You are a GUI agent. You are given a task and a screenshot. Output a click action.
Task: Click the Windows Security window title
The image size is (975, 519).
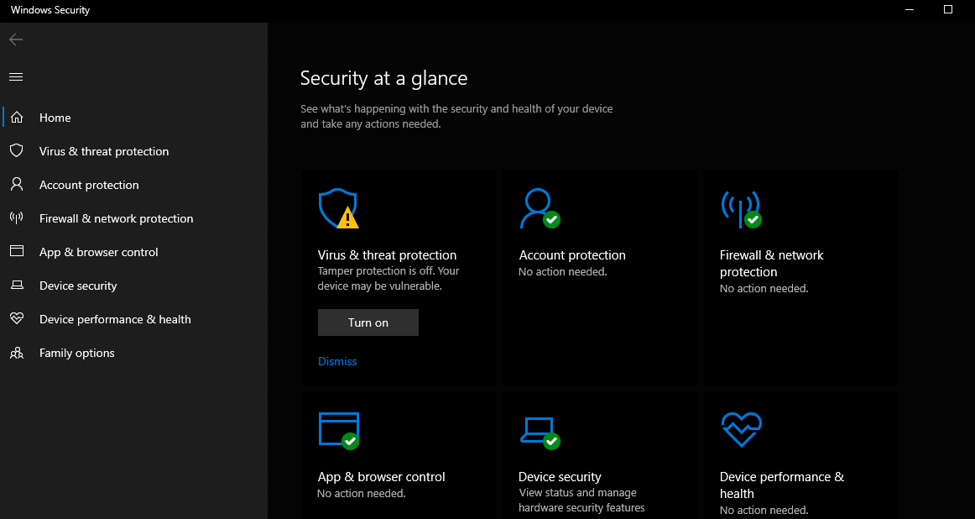tap(50, 10)
